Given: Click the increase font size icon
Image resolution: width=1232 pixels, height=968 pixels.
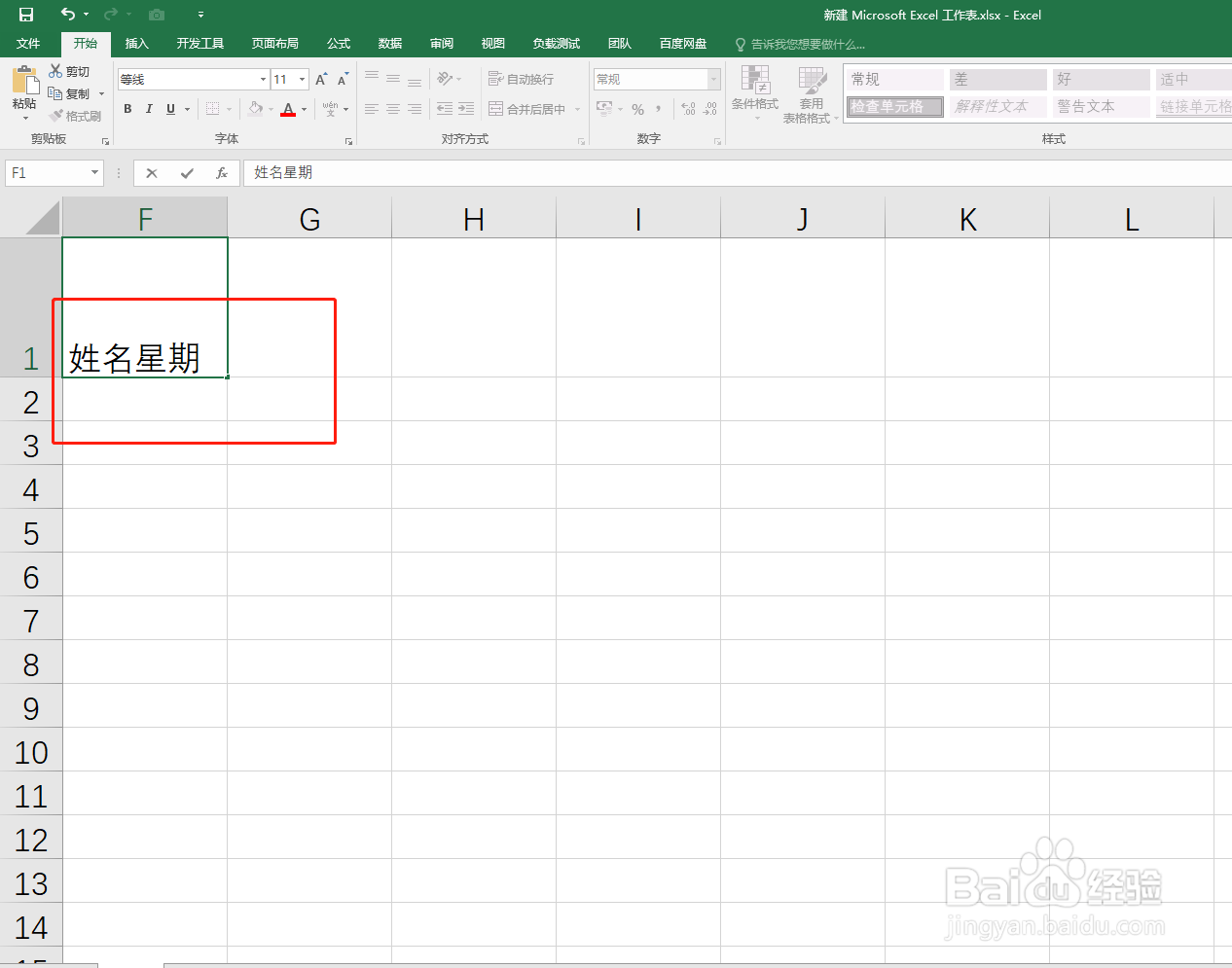Looking at the screenshot, I should pos(321,79).
